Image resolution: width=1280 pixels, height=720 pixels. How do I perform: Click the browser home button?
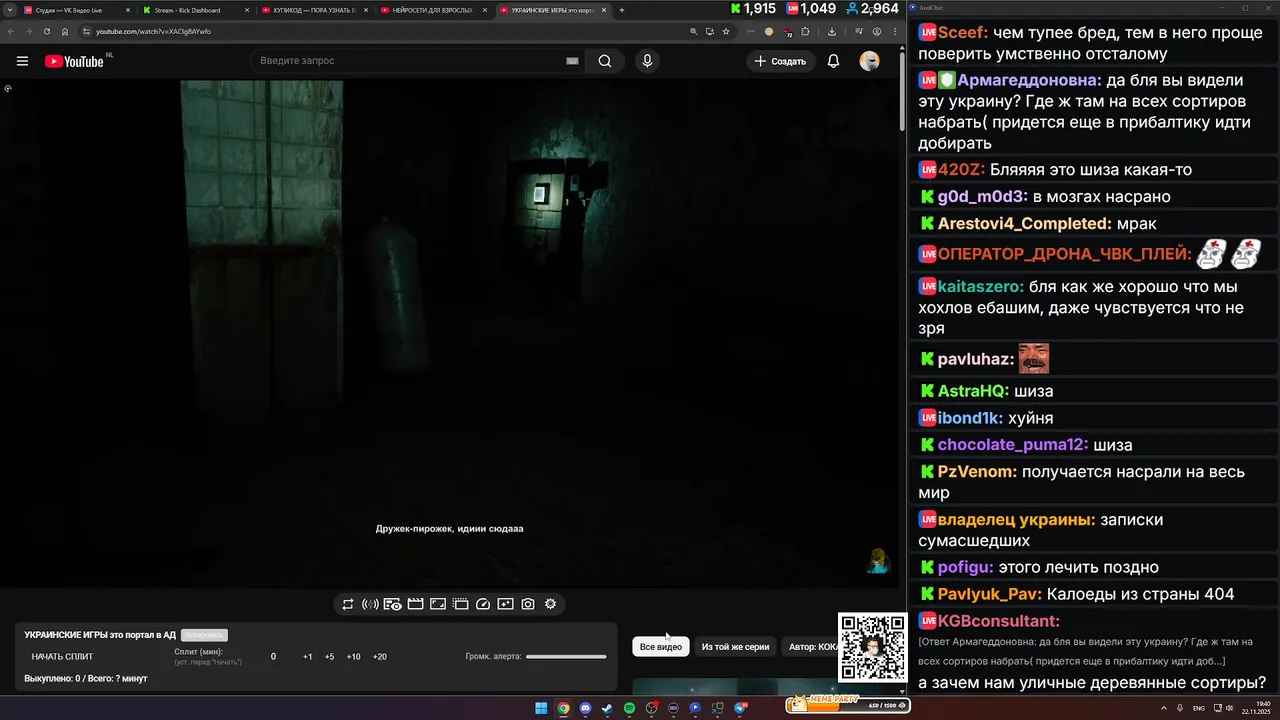click(x=65, y=31)
